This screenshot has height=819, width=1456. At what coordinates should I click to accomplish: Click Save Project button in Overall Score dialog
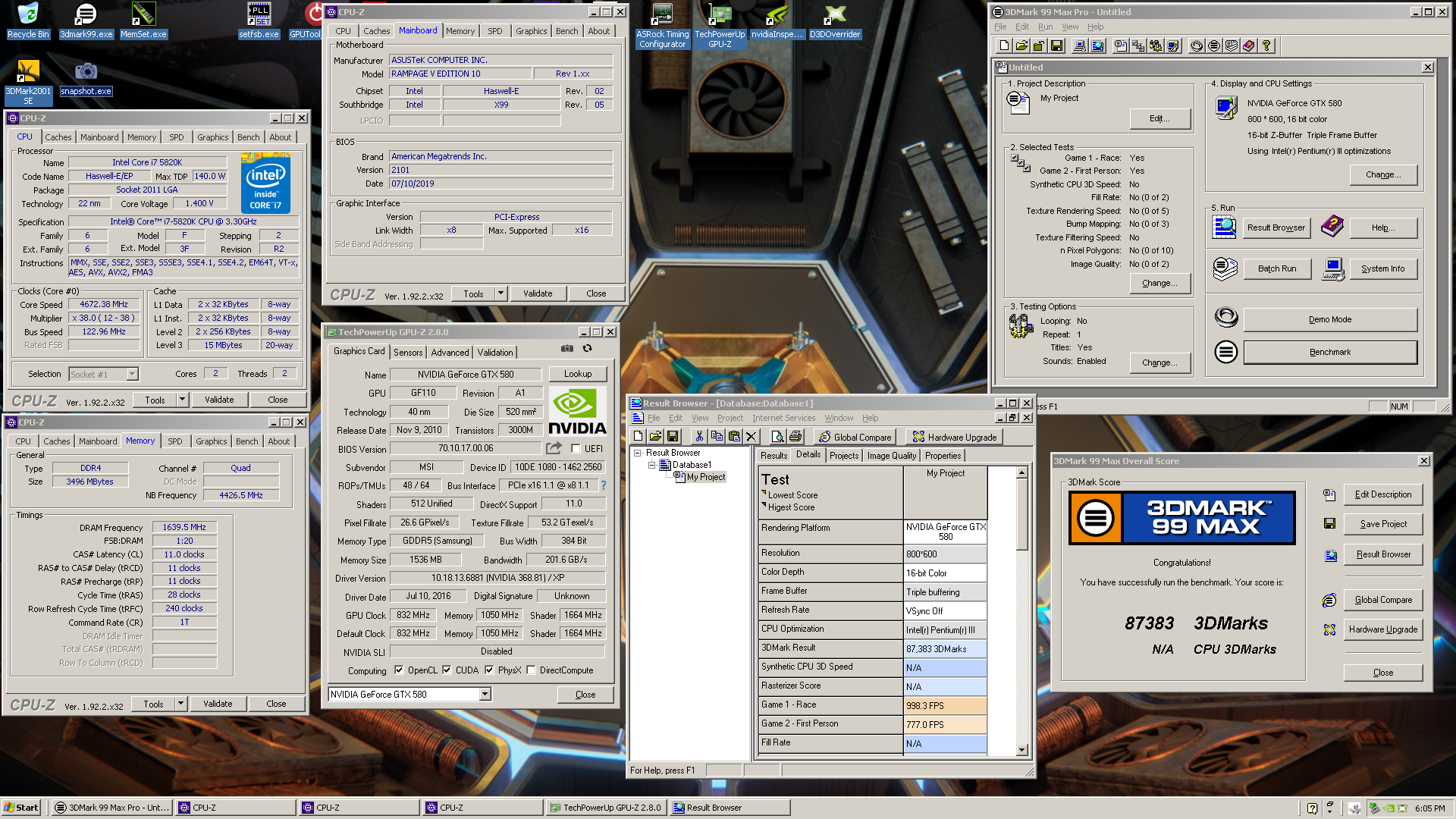tap(1383, 524)
